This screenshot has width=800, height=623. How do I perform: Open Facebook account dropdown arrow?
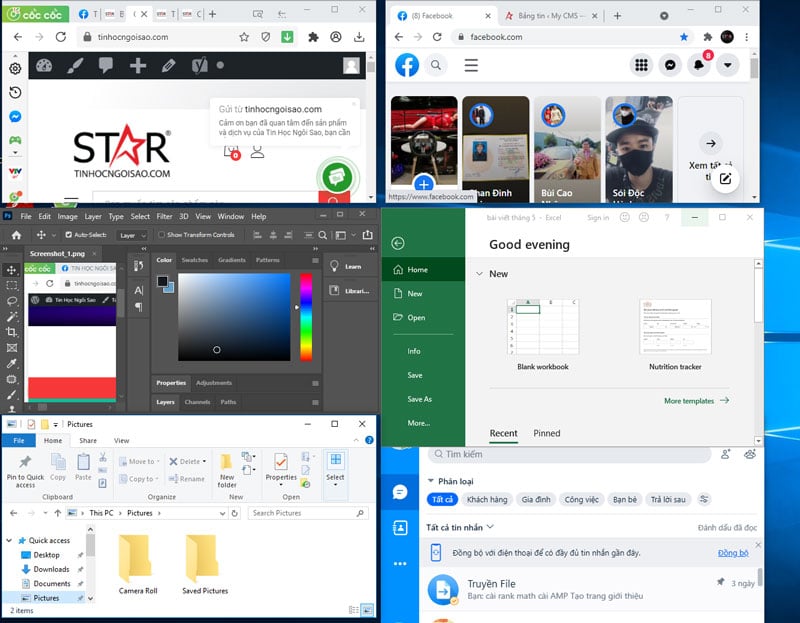pyautogui.click(x=728, y=65)
